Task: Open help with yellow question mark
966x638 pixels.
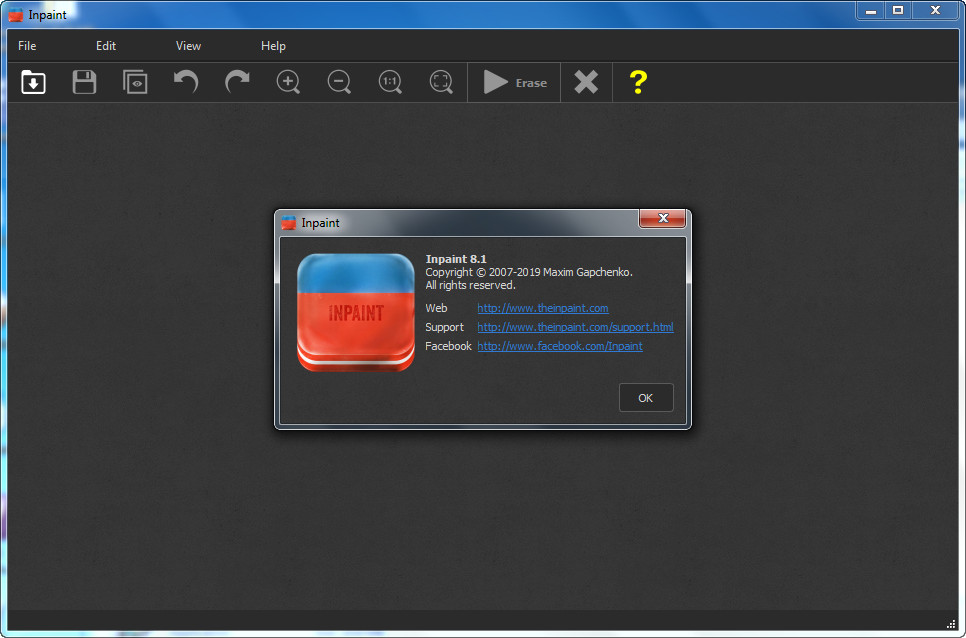Action: click(638, 82)
